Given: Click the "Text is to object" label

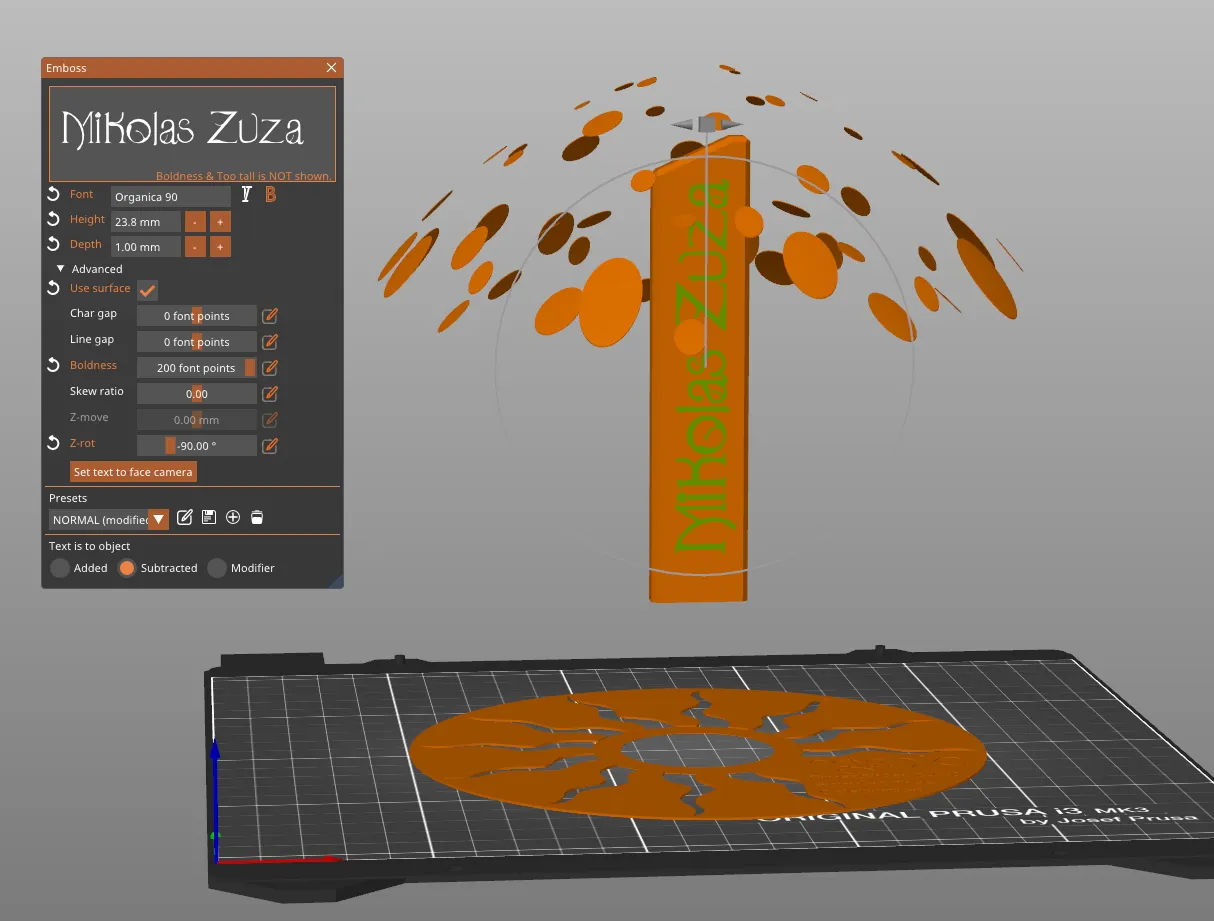Looking at the screenshot, I should [90, 546].
